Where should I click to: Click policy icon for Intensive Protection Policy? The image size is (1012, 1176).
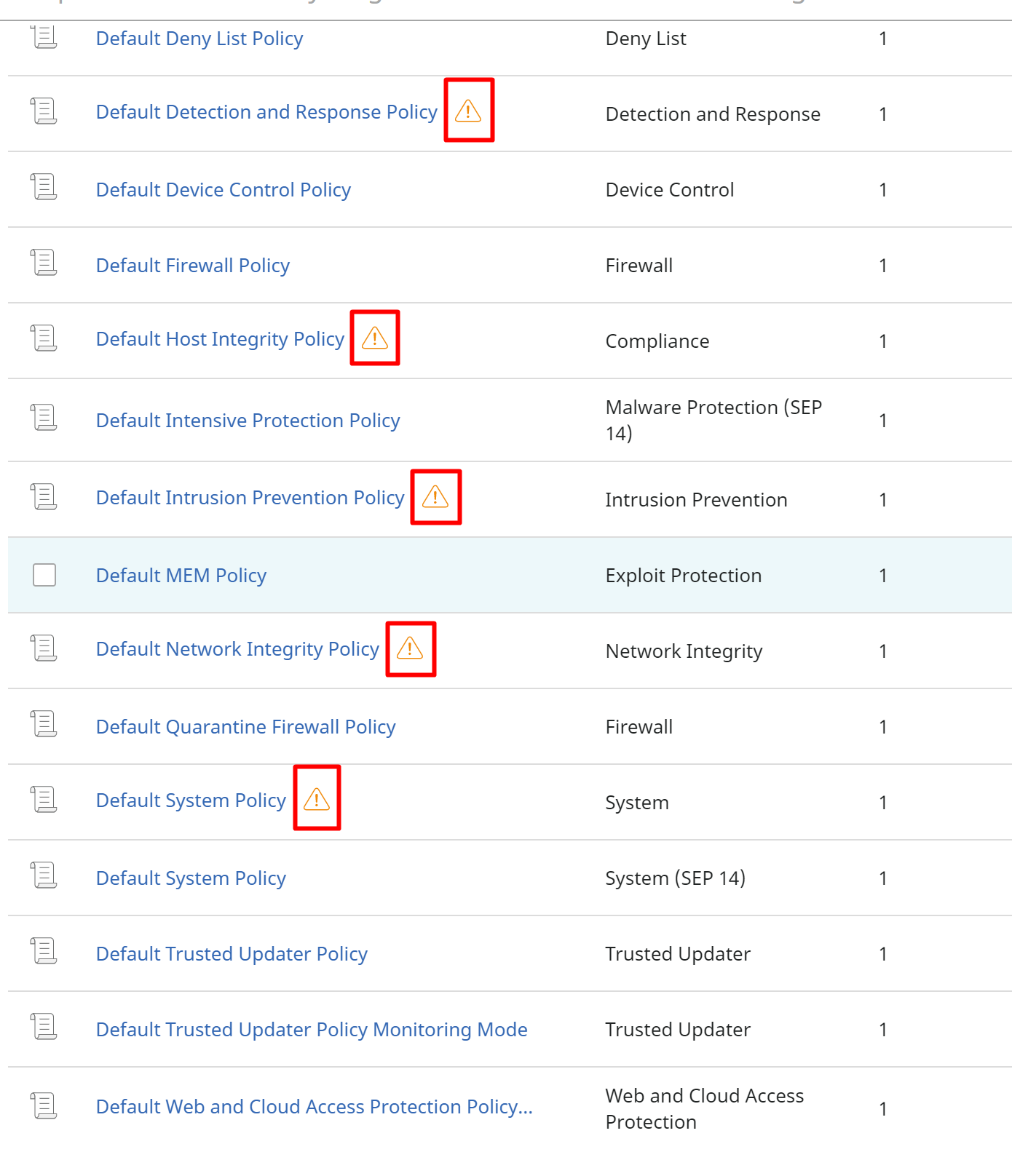(x=44, y=418)
